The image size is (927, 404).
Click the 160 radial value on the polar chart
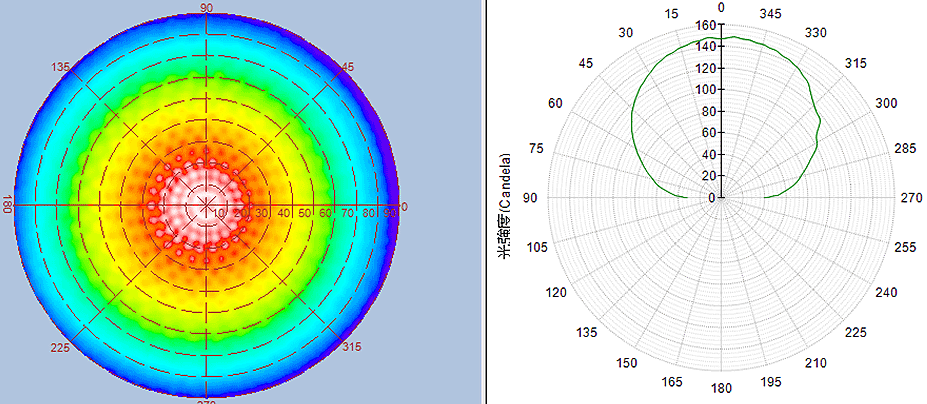click(706, 26)
